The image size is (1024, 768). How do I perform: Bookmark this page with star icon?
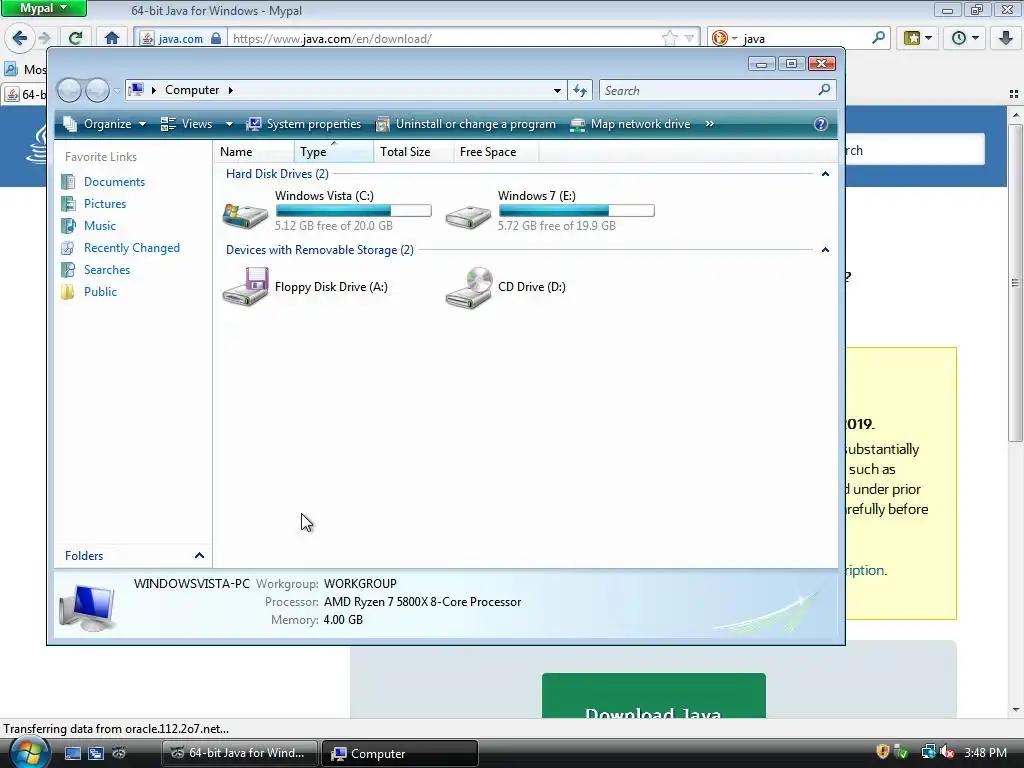(x=669, y=39)
